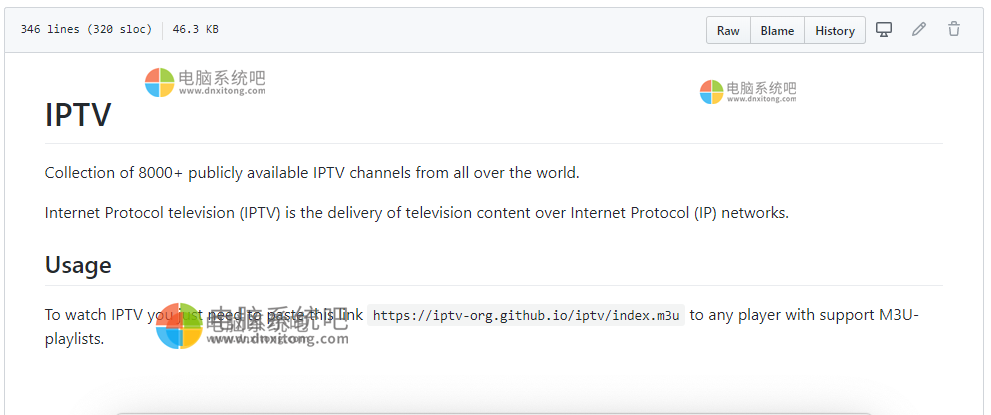Image resolution: width=991 pixels, height=415 pixels.
Task: Click www.dnxitong.com text in top-right watermark
Action: 762,99
